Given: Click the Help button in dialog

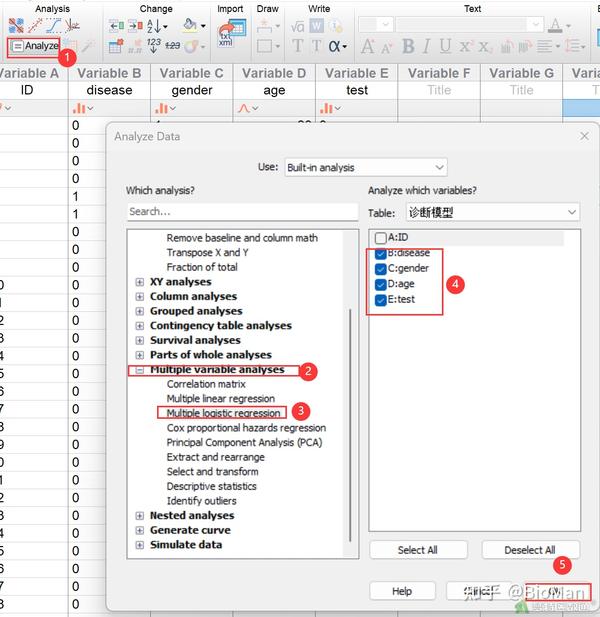Looking at the screenshot, I should (x=401, y=591).
